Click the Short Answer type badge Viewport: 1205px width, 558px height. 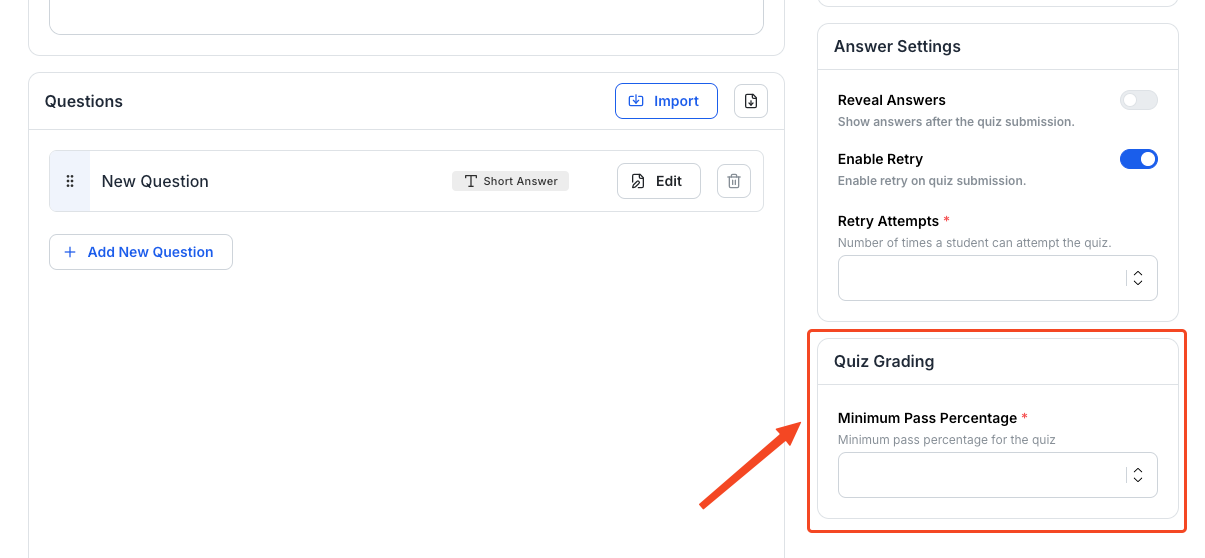pyautogui.click(x=511, y=181)
